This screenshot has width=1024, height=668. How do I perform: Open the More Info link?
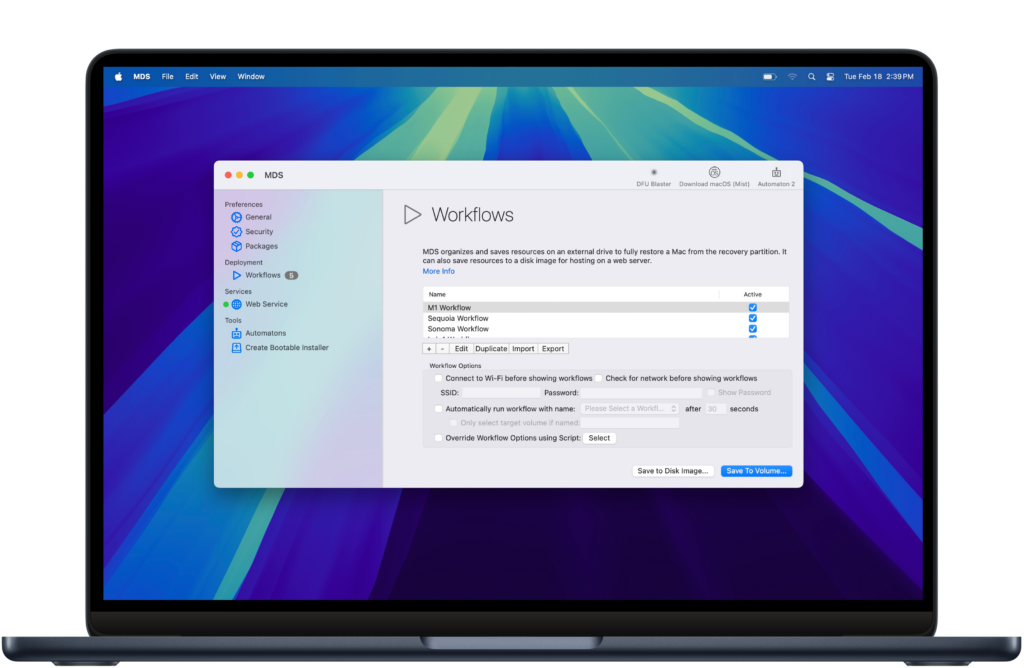pyautogui.click(x=438, y=271)
